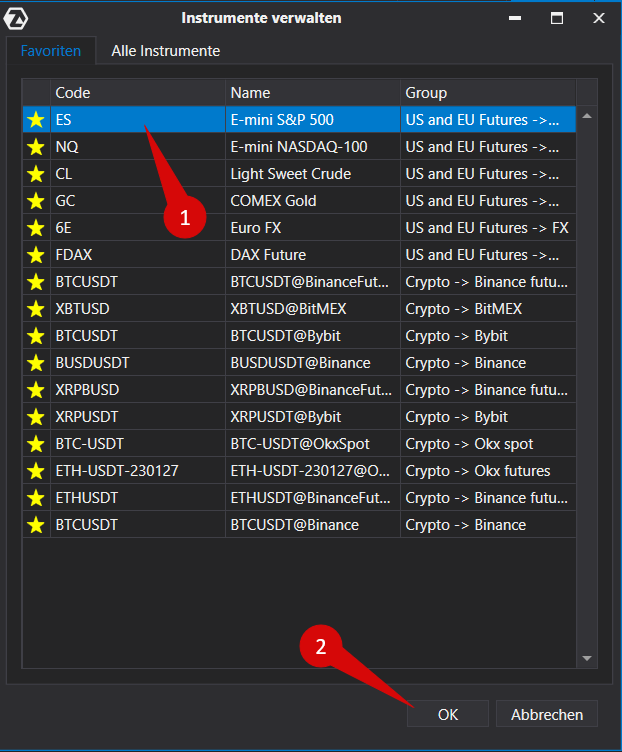Click the GC code cell
This screenshot has width=622, height=752.
coord(138,200)
